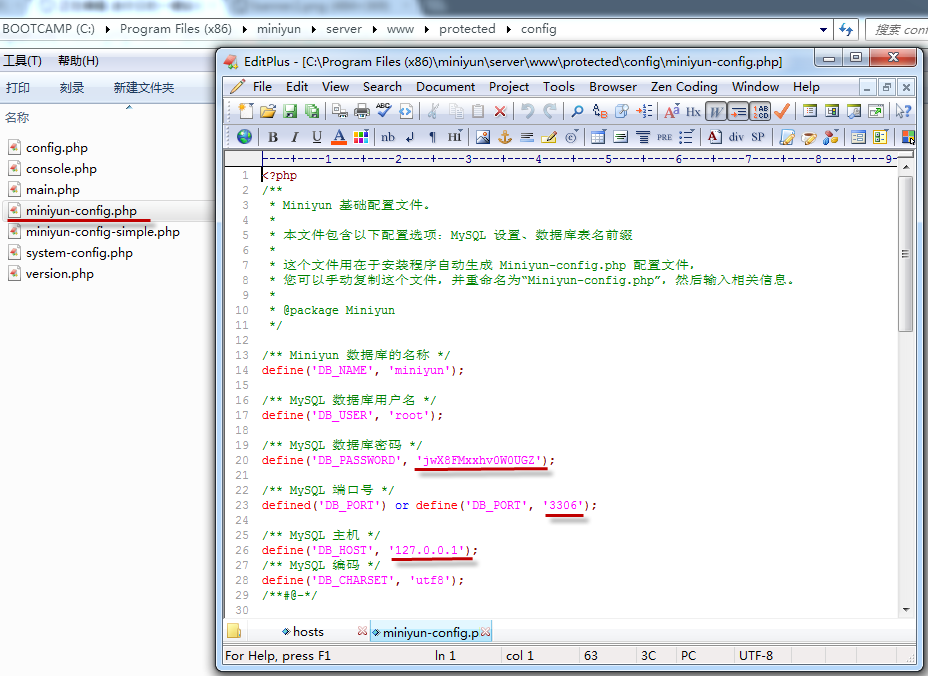Click the Hex Viewer Hx icon

693,111
